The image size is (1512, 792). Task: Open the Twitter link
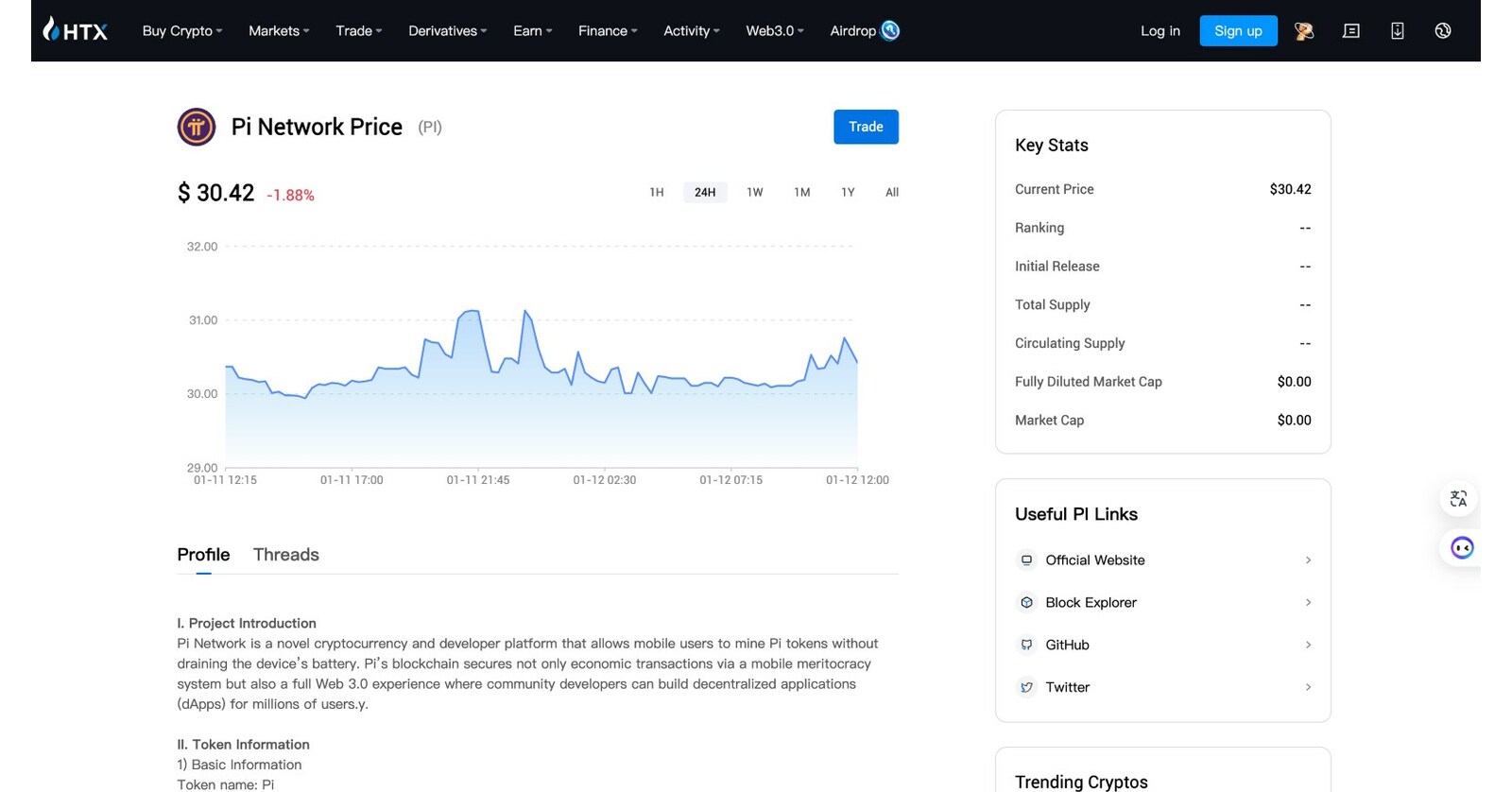tap(1068, 687)
